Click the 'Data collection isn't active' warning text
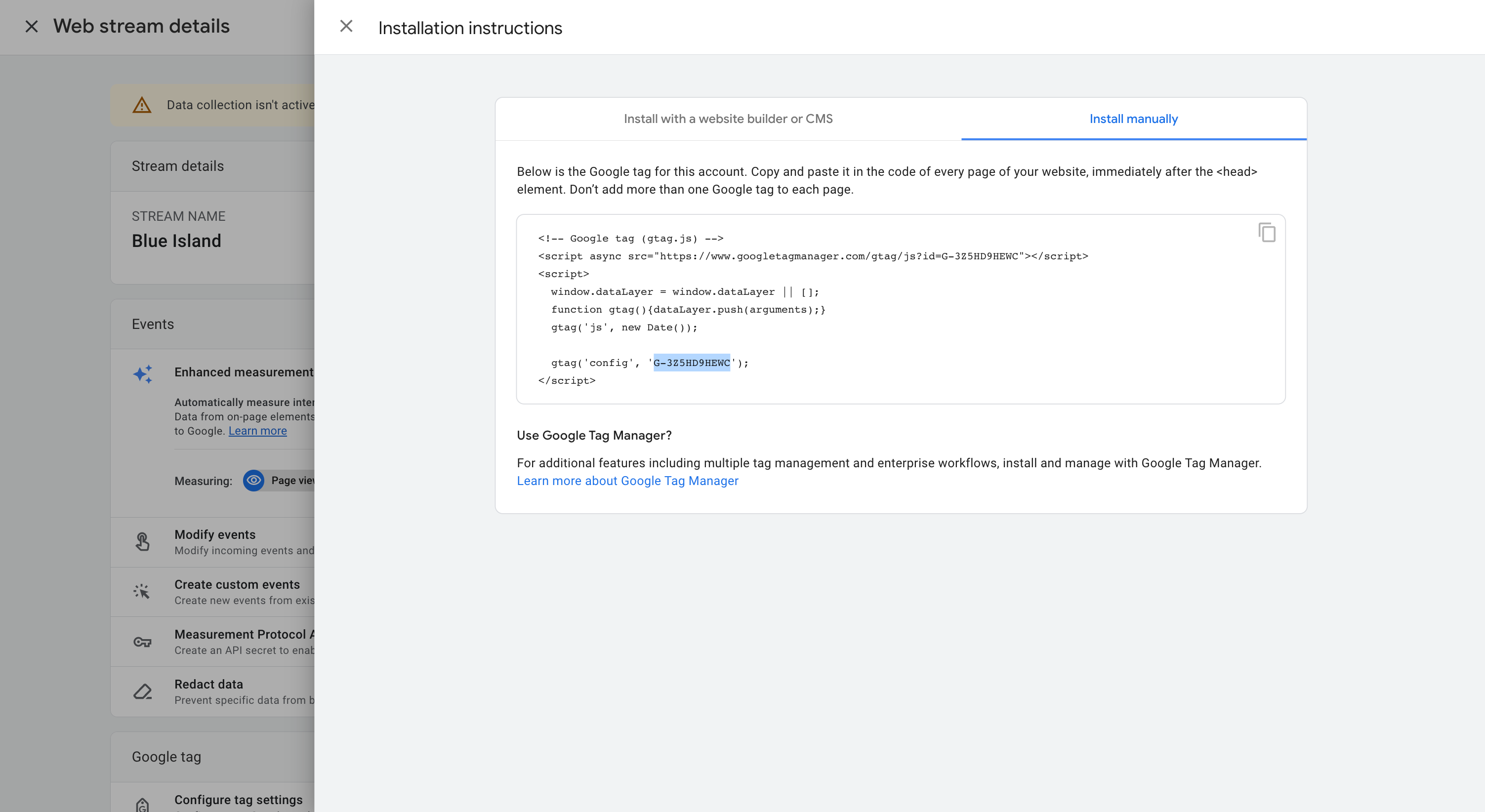Image resolution: width=1485 pixels, height=812 pixels. [241, 105]
